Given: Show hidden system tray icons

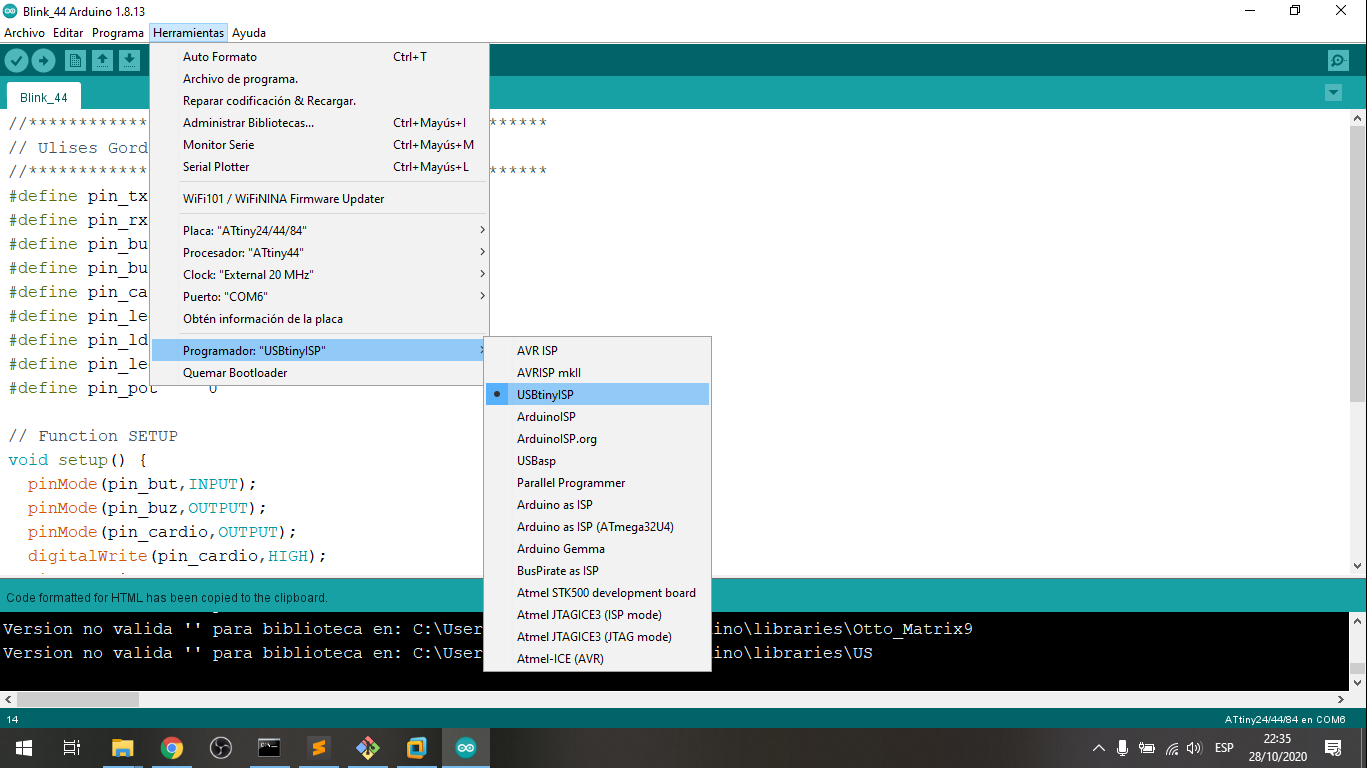Looking at the screenshot, I should [x=1099, y=747].
